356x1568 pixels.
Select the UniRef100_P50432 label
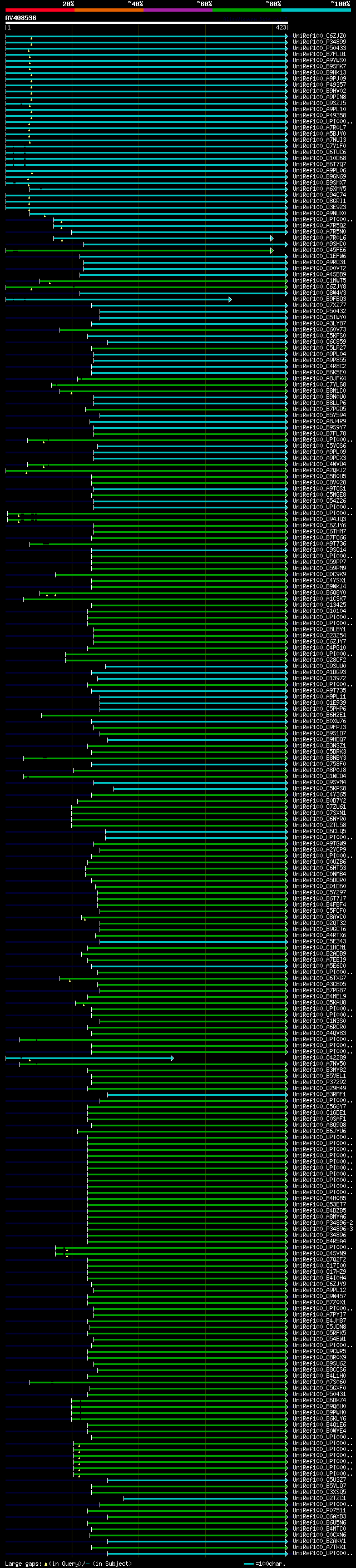tap(319, 311)
